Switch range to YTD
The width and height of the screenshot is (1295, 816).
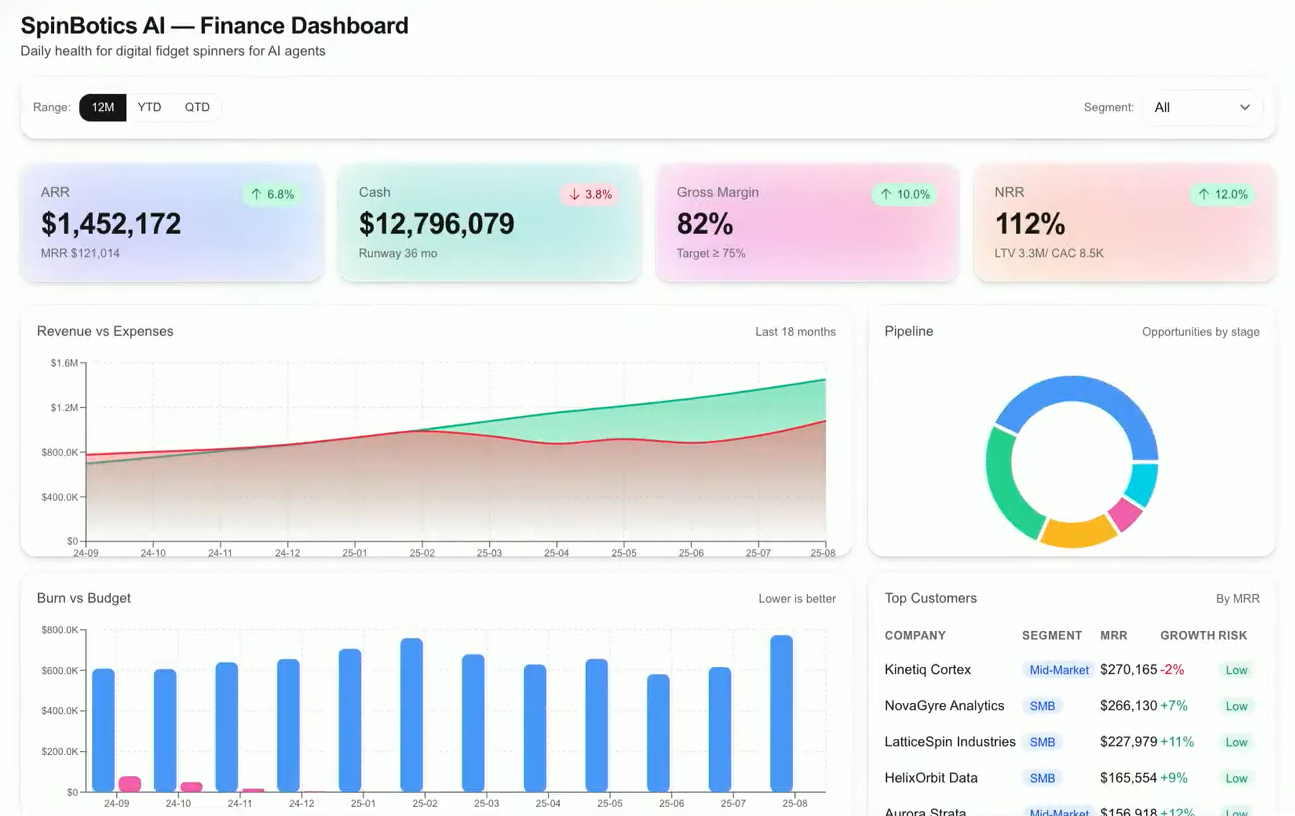[149, 107]
